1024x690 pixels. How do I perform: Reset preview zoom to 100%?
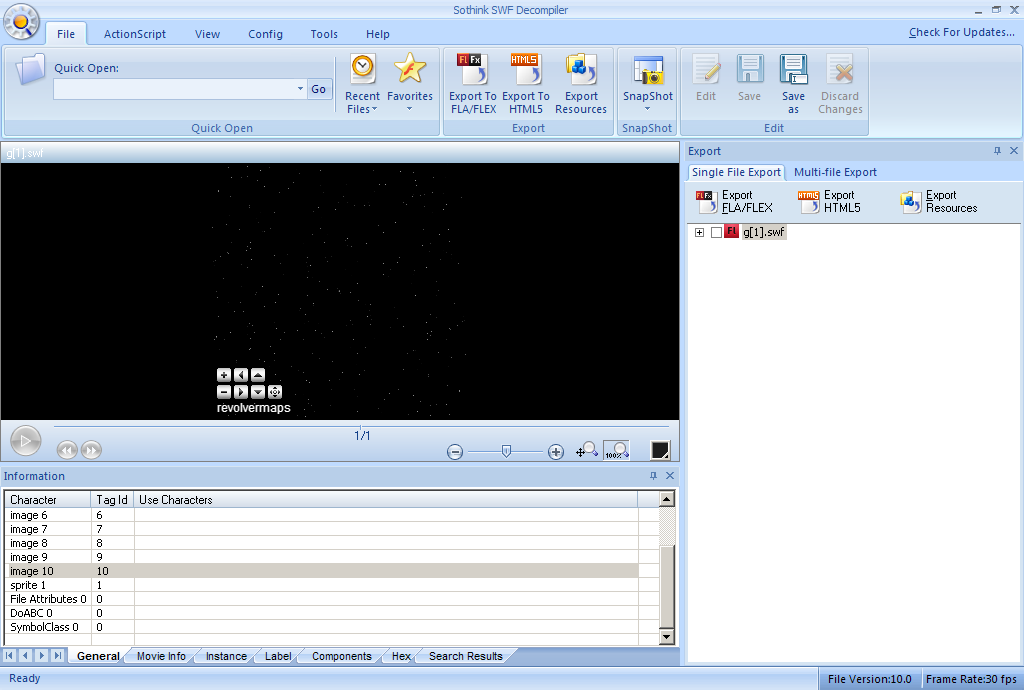point(616,450)
